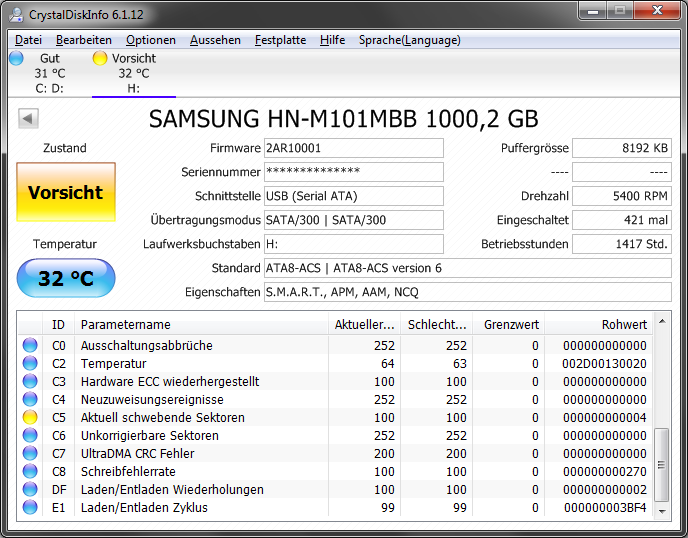The image size is (688, 538).
Task: Click the Firmware field 2AR10001
Action: coord(353,148)
